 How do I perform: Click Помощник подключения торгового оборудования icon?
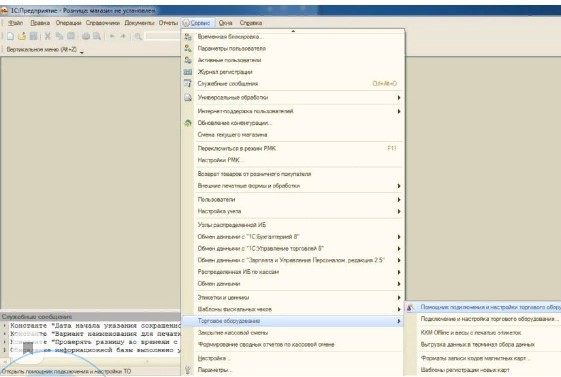[410, 307]
